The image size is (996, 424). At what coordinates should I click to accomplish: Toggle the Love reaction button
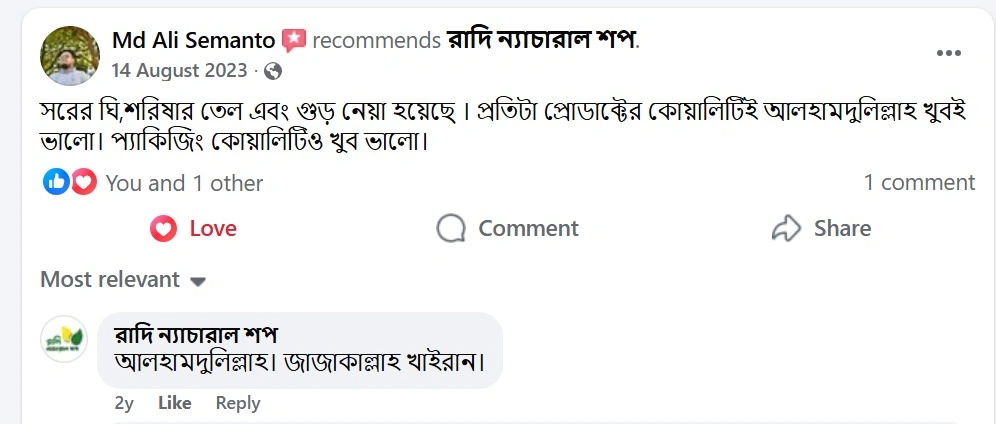(194, 229)
